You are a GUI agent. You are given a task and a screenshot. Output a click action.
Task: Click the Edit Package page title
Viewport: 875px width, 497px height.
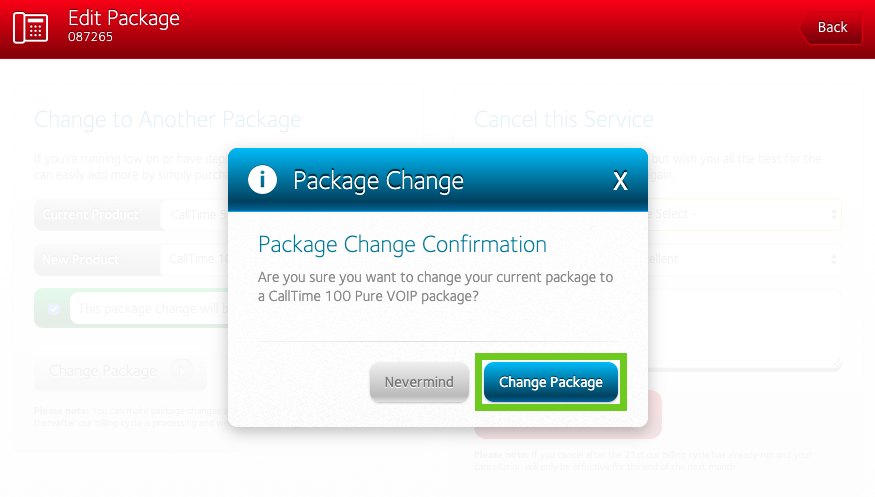pos(124,18)
